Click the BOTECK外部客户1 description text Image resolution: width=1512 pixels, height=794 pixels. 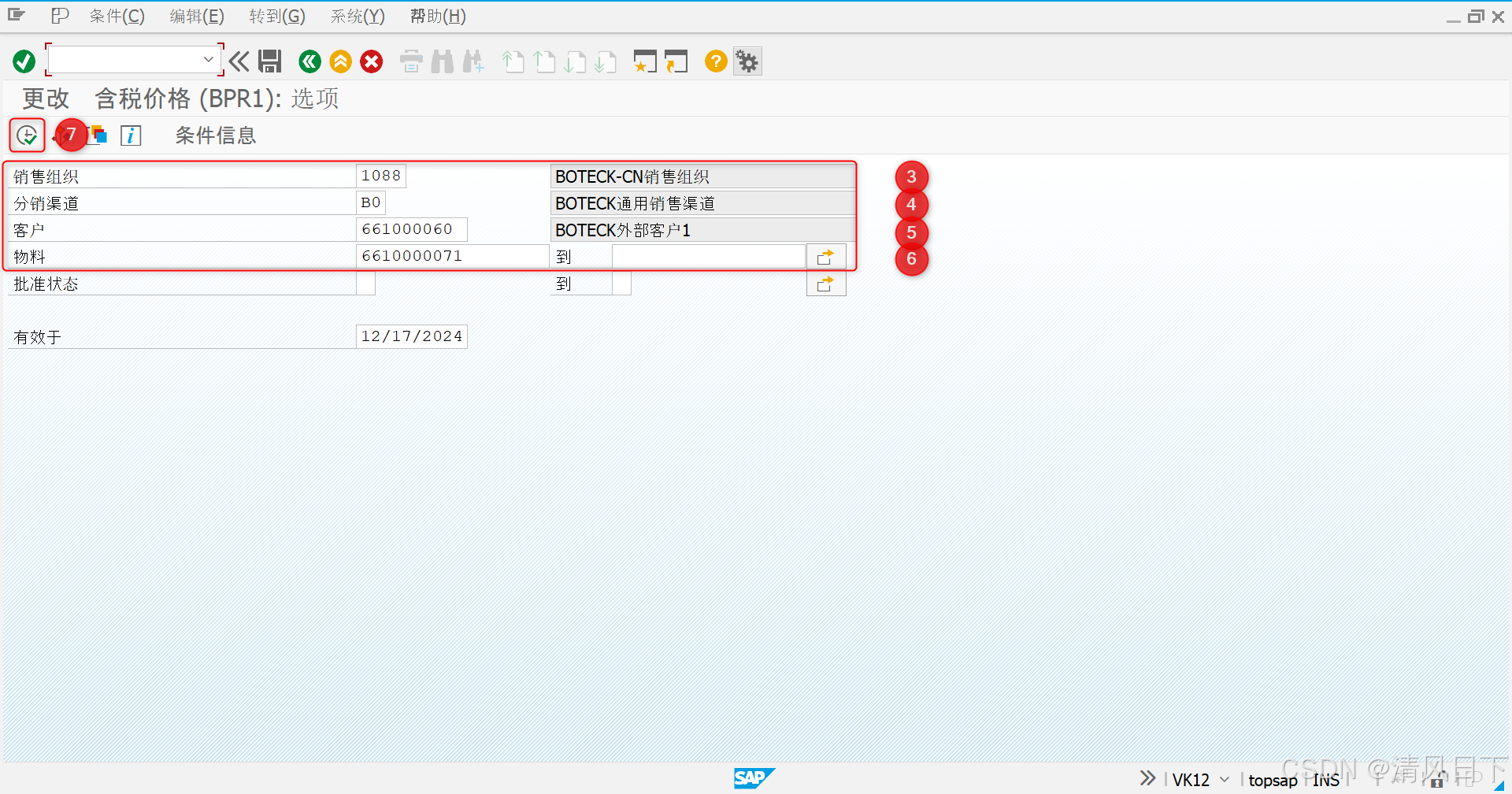[623, 230]
